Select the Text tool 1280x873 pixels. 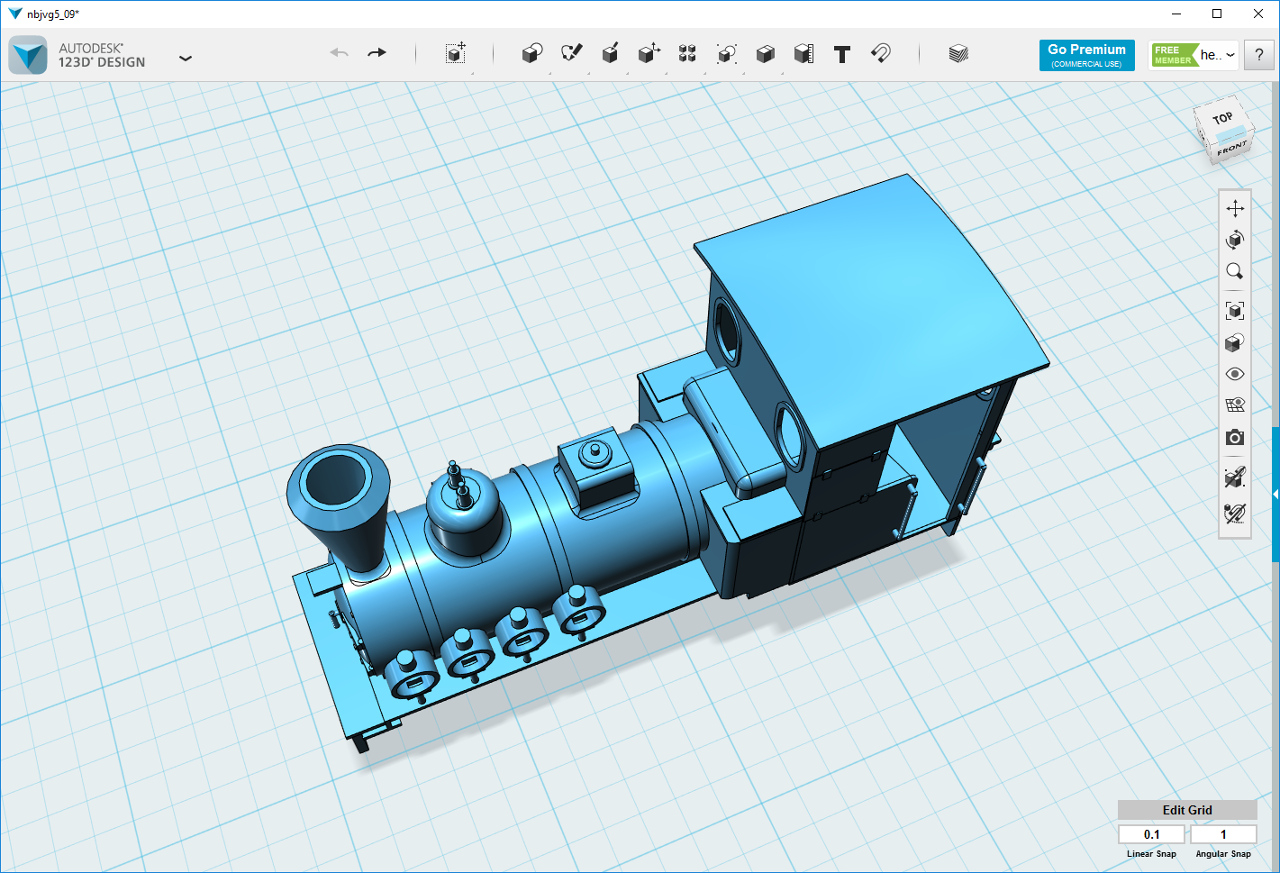[842, 54]
